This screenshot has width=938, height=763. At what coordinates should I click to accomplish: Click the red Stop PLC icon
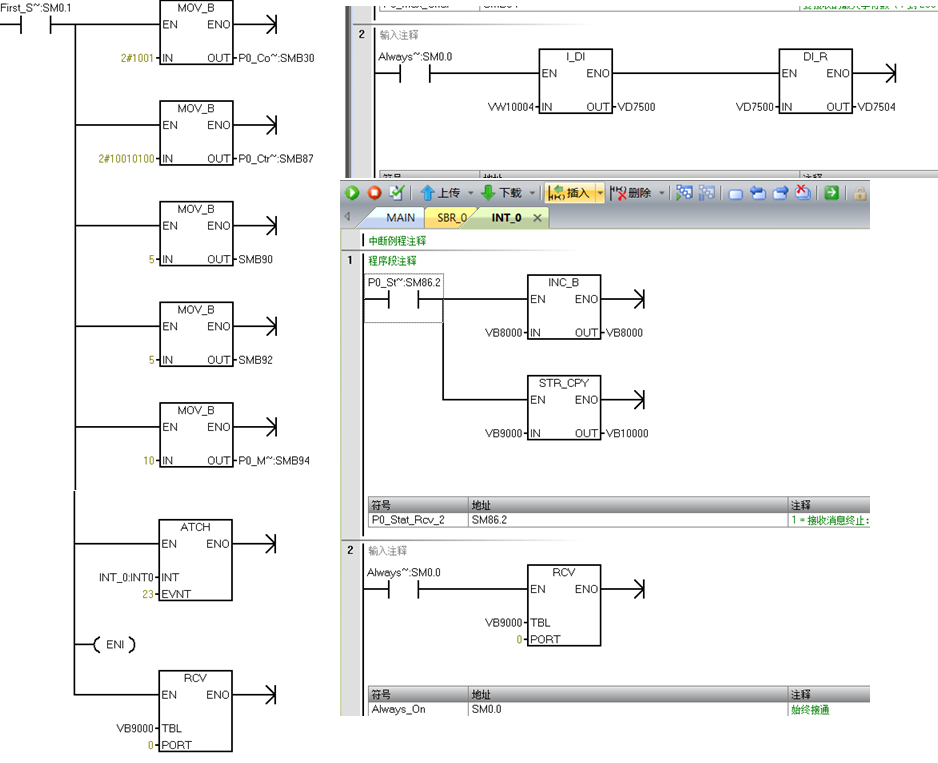click(x=375, y=193)
